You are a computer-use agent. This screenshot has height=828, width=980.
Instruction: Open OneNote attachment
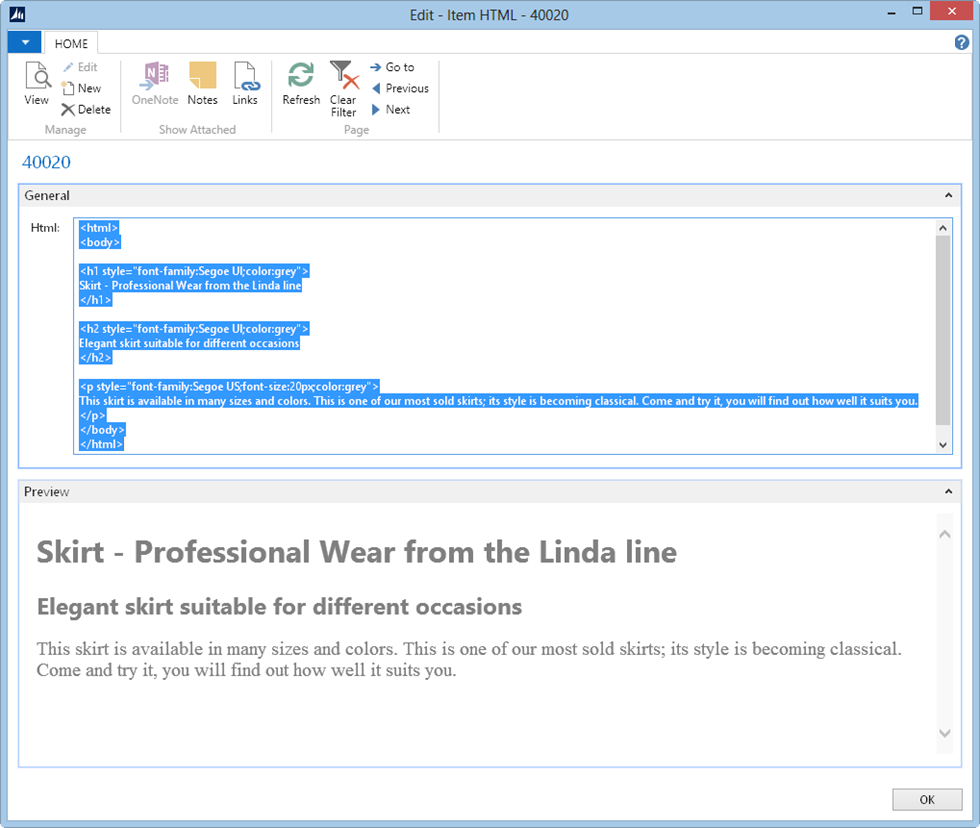[155, 84]
